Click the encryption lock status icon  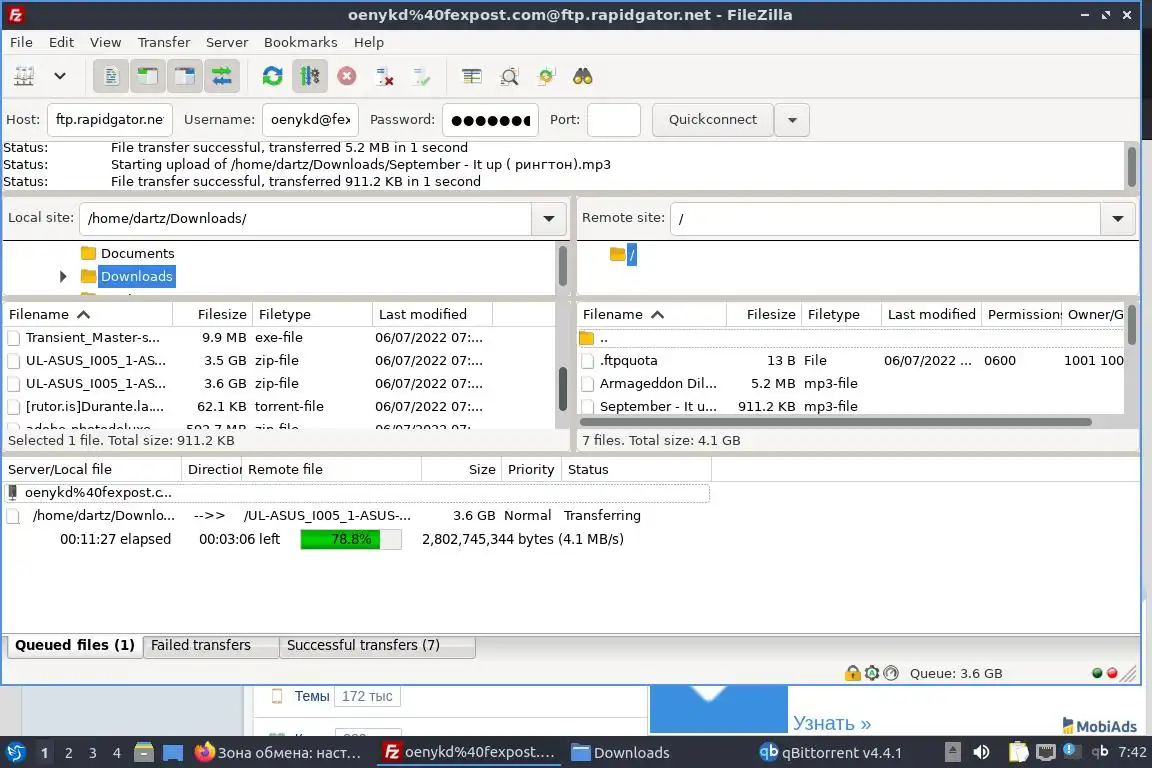coord(852,673)
